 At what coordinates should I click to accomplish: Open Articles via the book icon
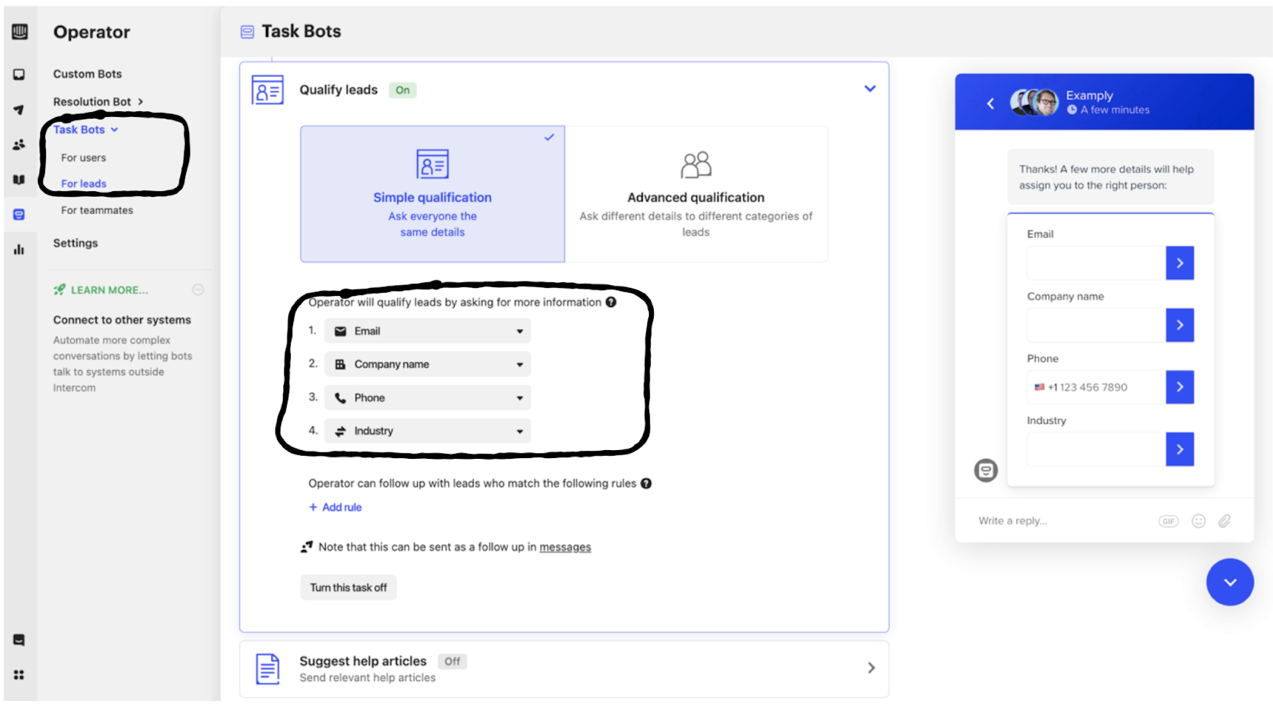coord(20,179)
